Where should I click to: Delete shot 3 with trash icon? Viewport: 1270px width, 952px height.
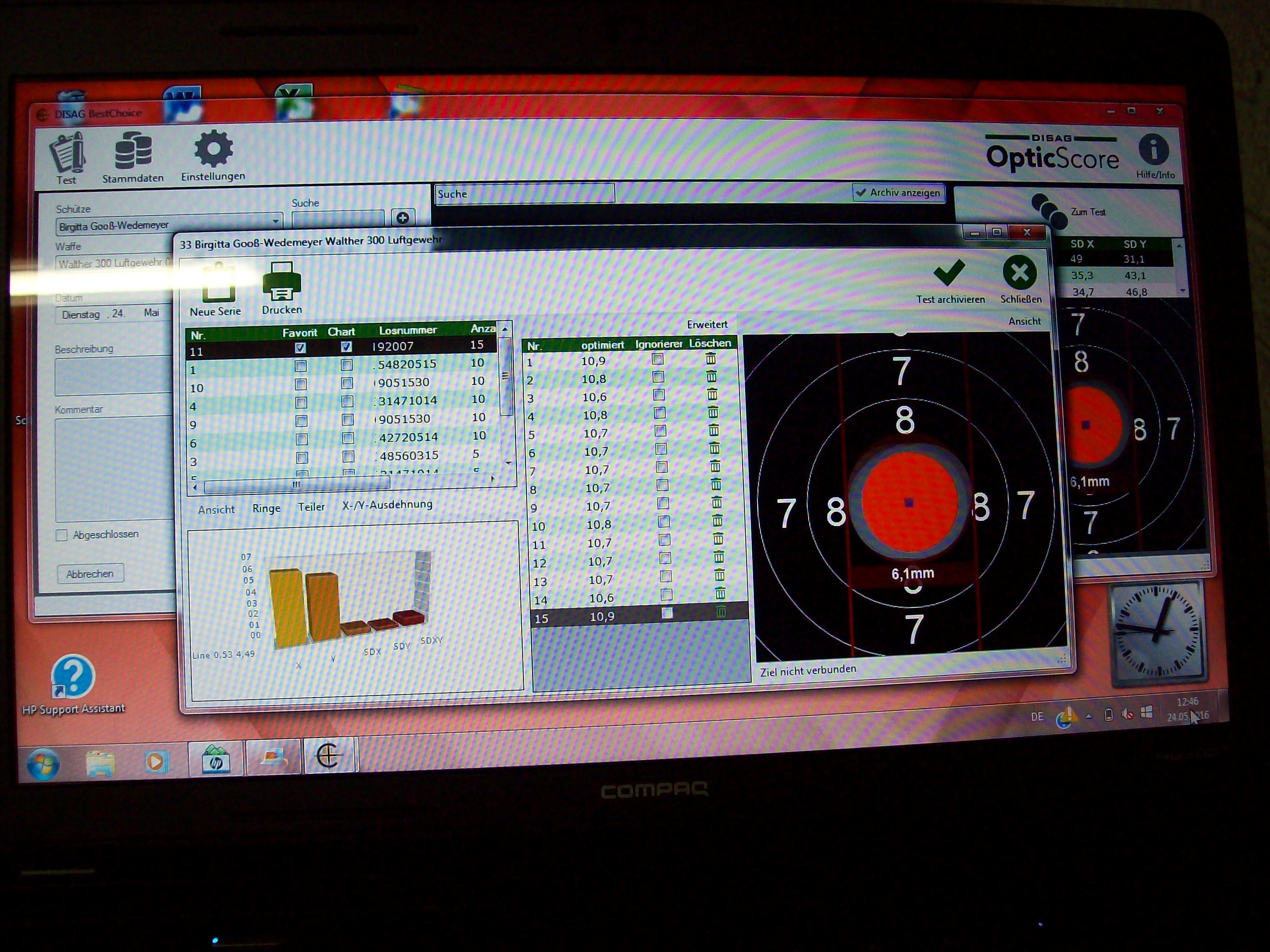[x=712, y=395]
